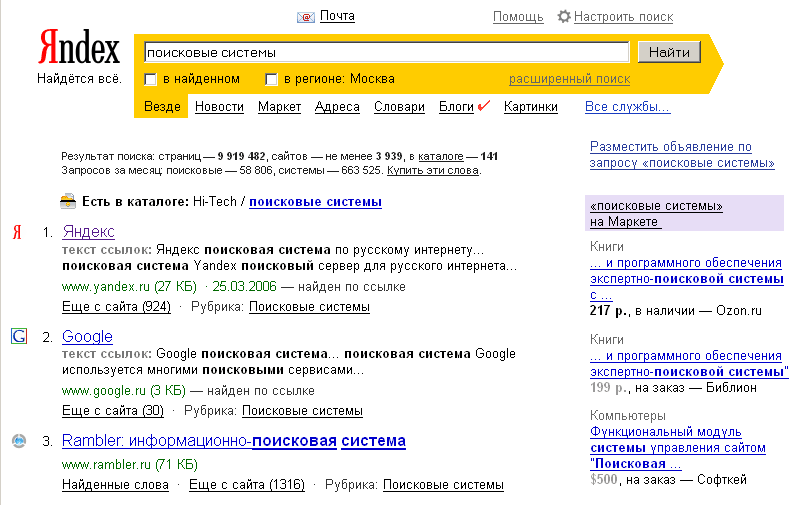Open the Библион book offer link for 199 р.
The width and height of the screenshot is (799, 505).
[x=689, y=364]
